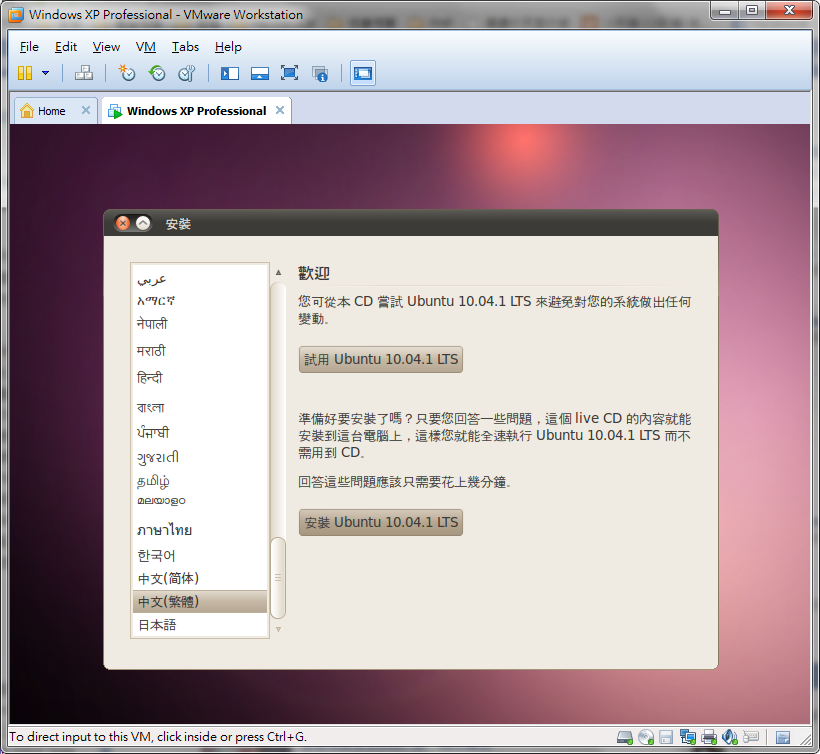820x754 pixels.
Task: Select বাংলা in the language list
Action: [200, 407]
